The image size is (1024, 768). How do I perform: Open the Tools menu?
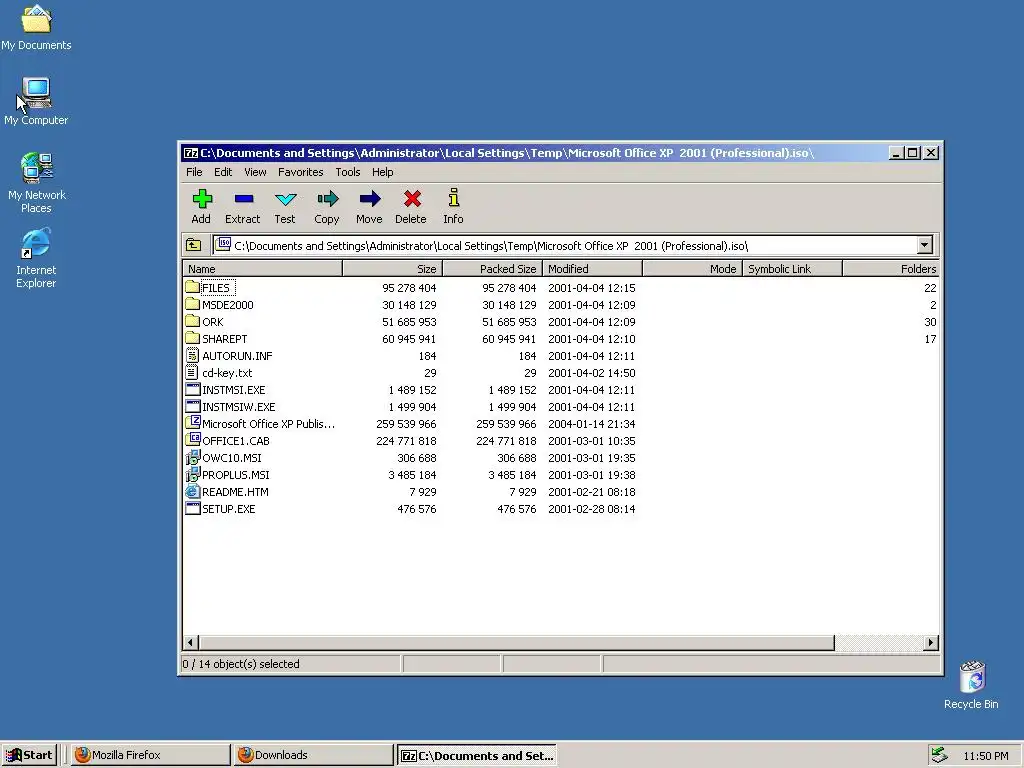point(347,172)
